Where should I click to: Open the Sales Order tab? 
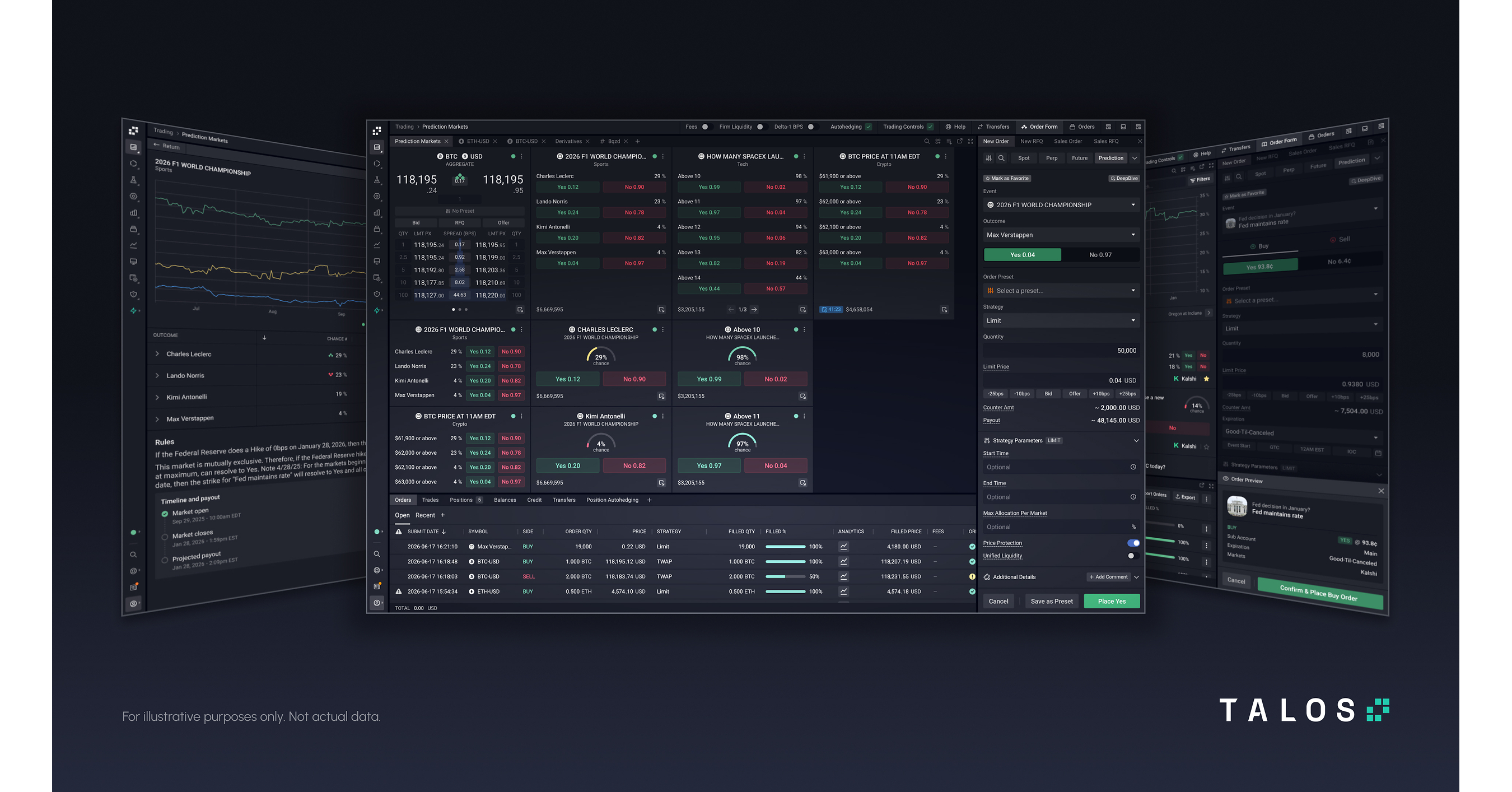(x=1068, y=142)
